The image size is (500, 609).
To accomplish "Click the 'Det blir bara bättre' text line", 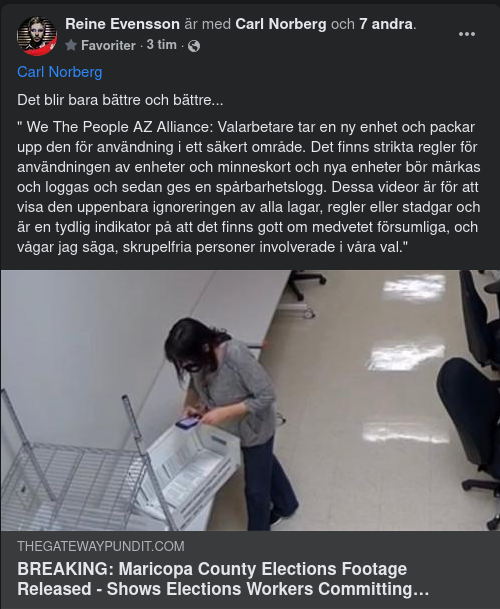I will [120, 100].
